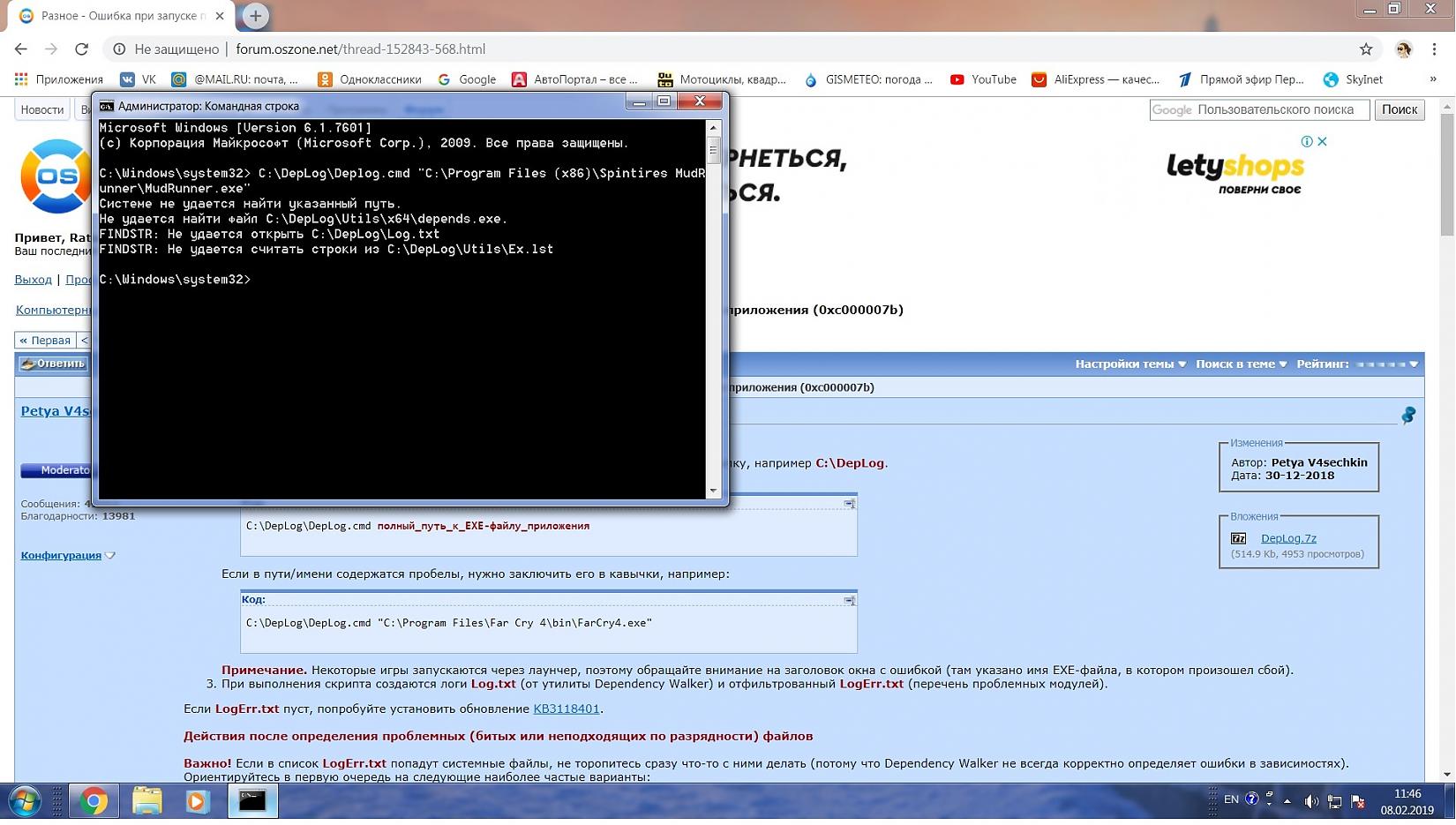1456x825 pixels.
Task: Open the VK bookmark
Action: [139, 79]
